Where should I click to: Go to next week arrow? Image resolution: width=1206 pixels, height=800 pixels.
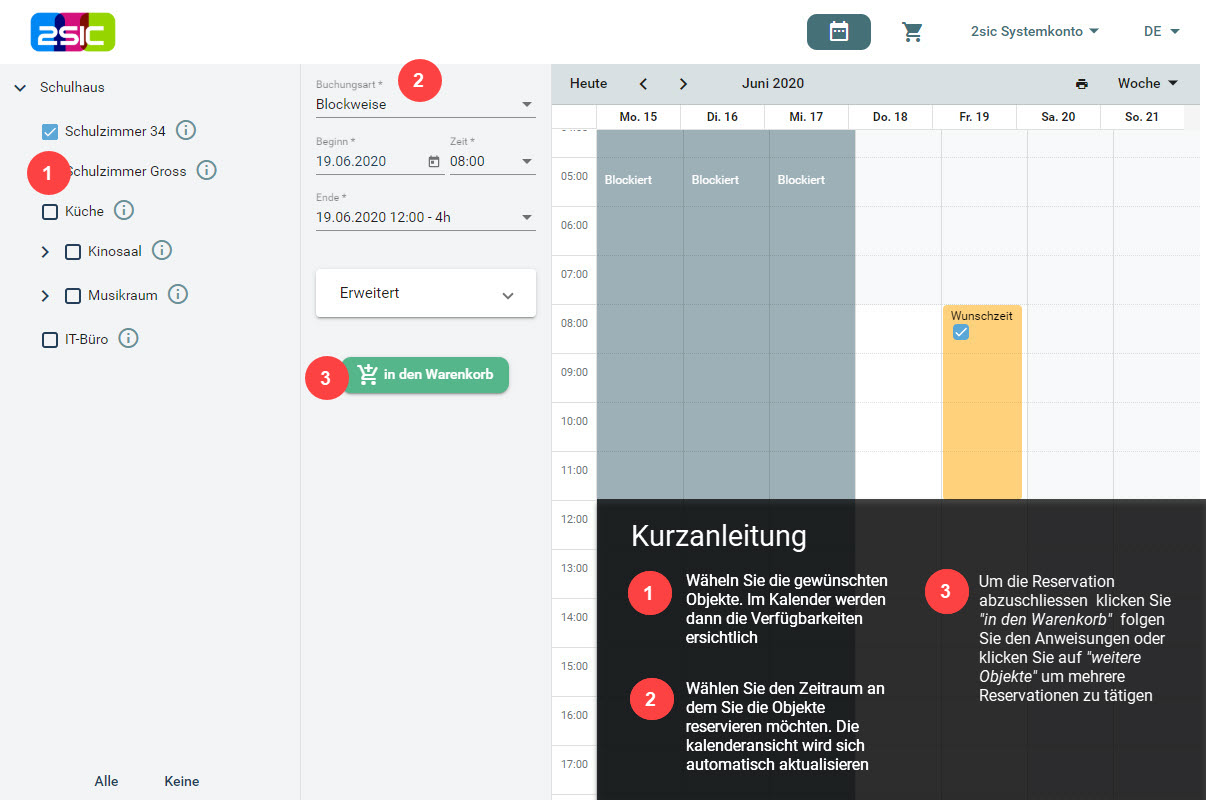(683, 84)
